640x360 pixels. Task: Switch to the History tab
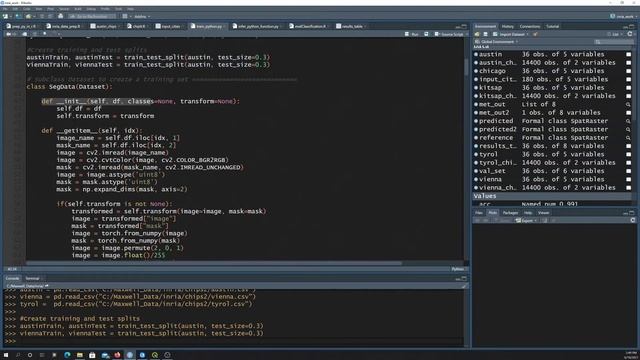pyautogui.click(x=508, y=26)
